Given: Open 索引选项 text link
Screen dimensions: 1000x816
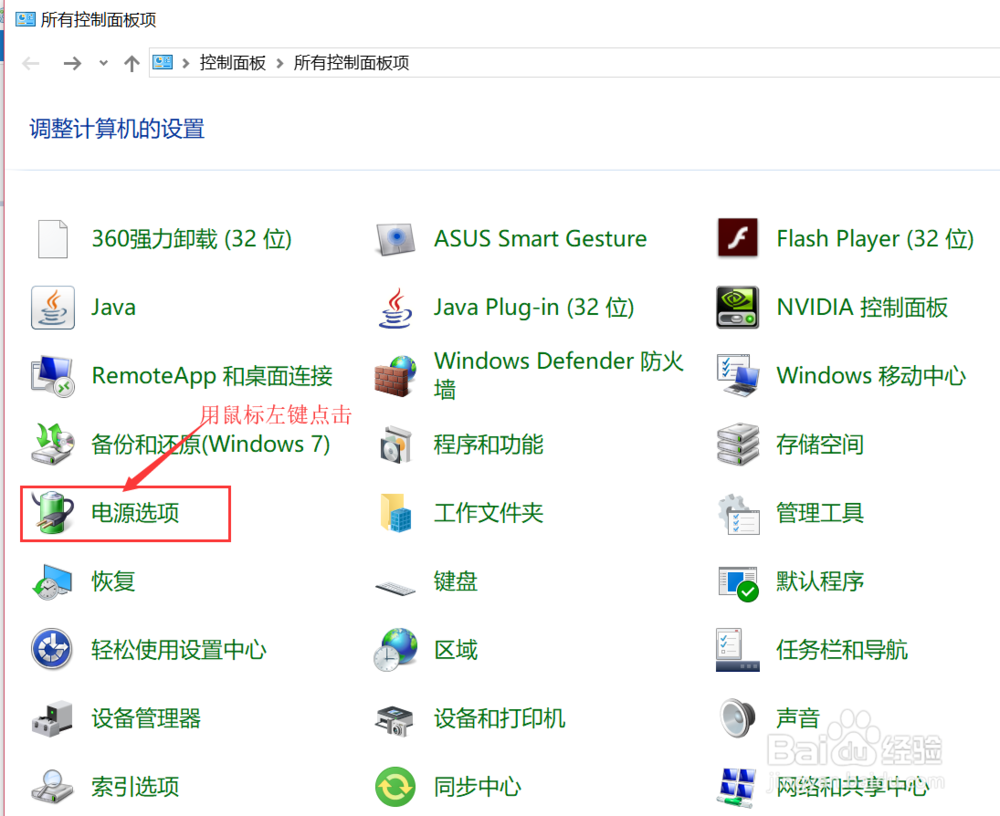Looking at the screenshot, I should [135, 787].
